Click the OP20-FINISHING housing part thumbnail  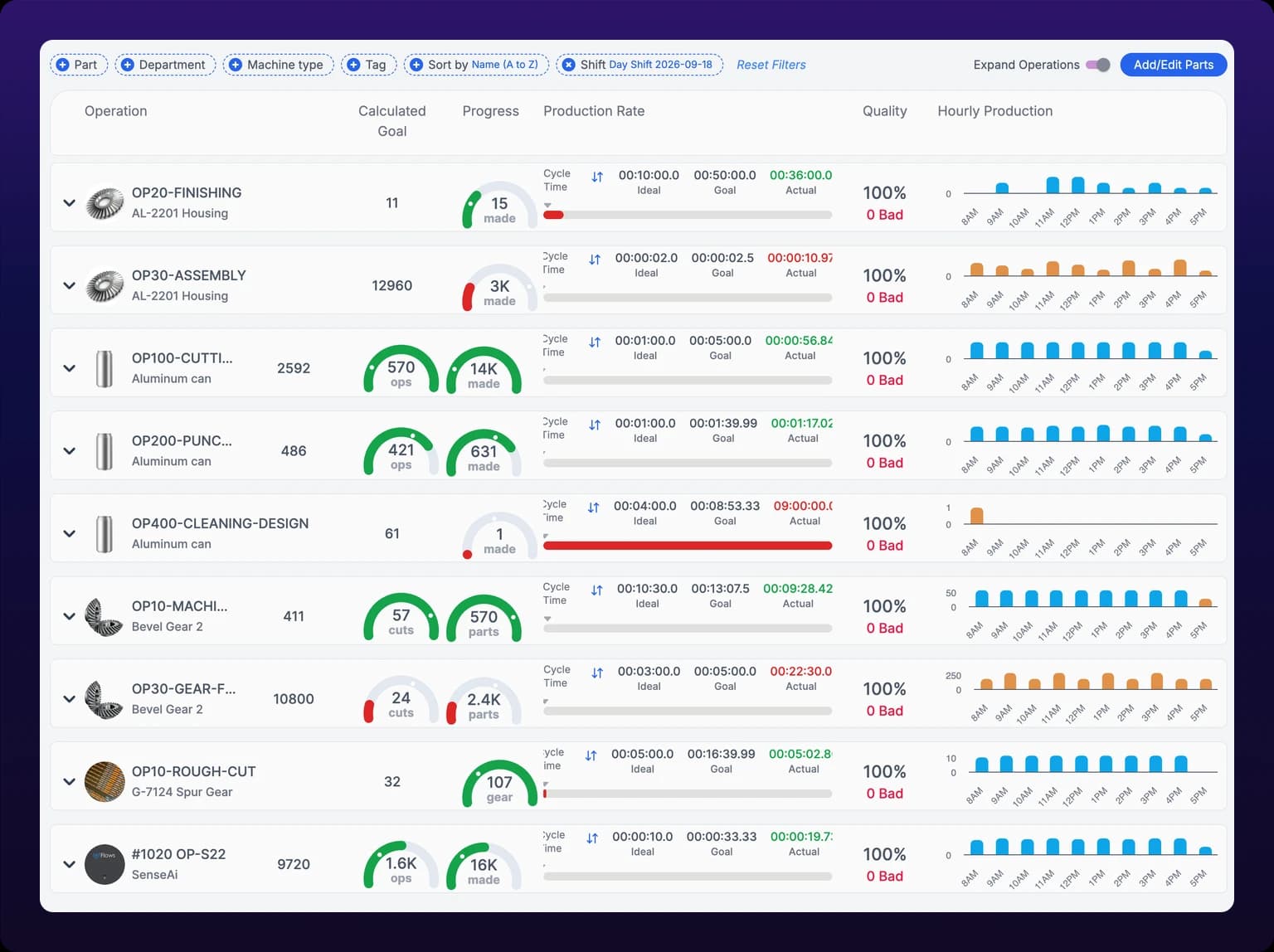coord(105,202)
